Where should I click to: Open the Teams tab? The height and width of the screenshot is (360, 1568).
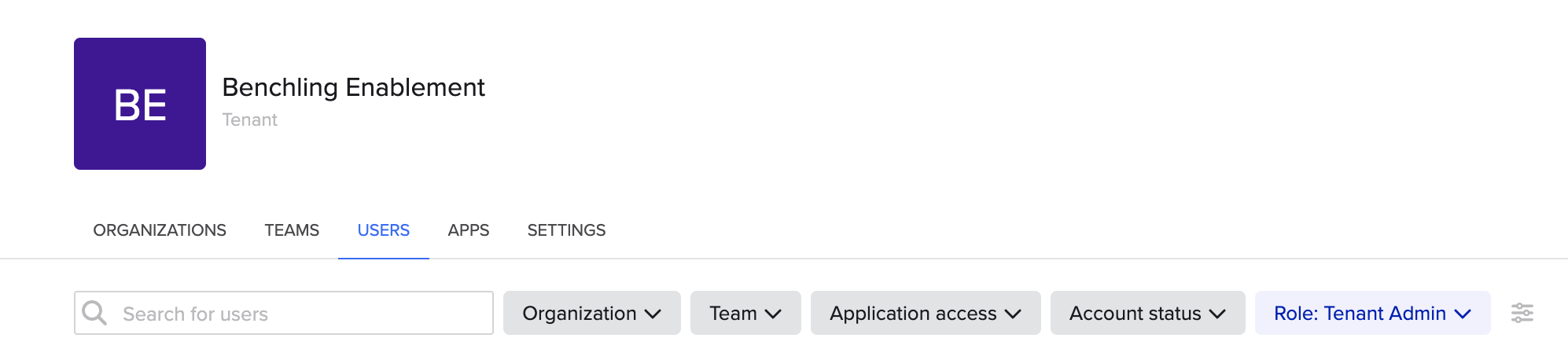point(292,230)
